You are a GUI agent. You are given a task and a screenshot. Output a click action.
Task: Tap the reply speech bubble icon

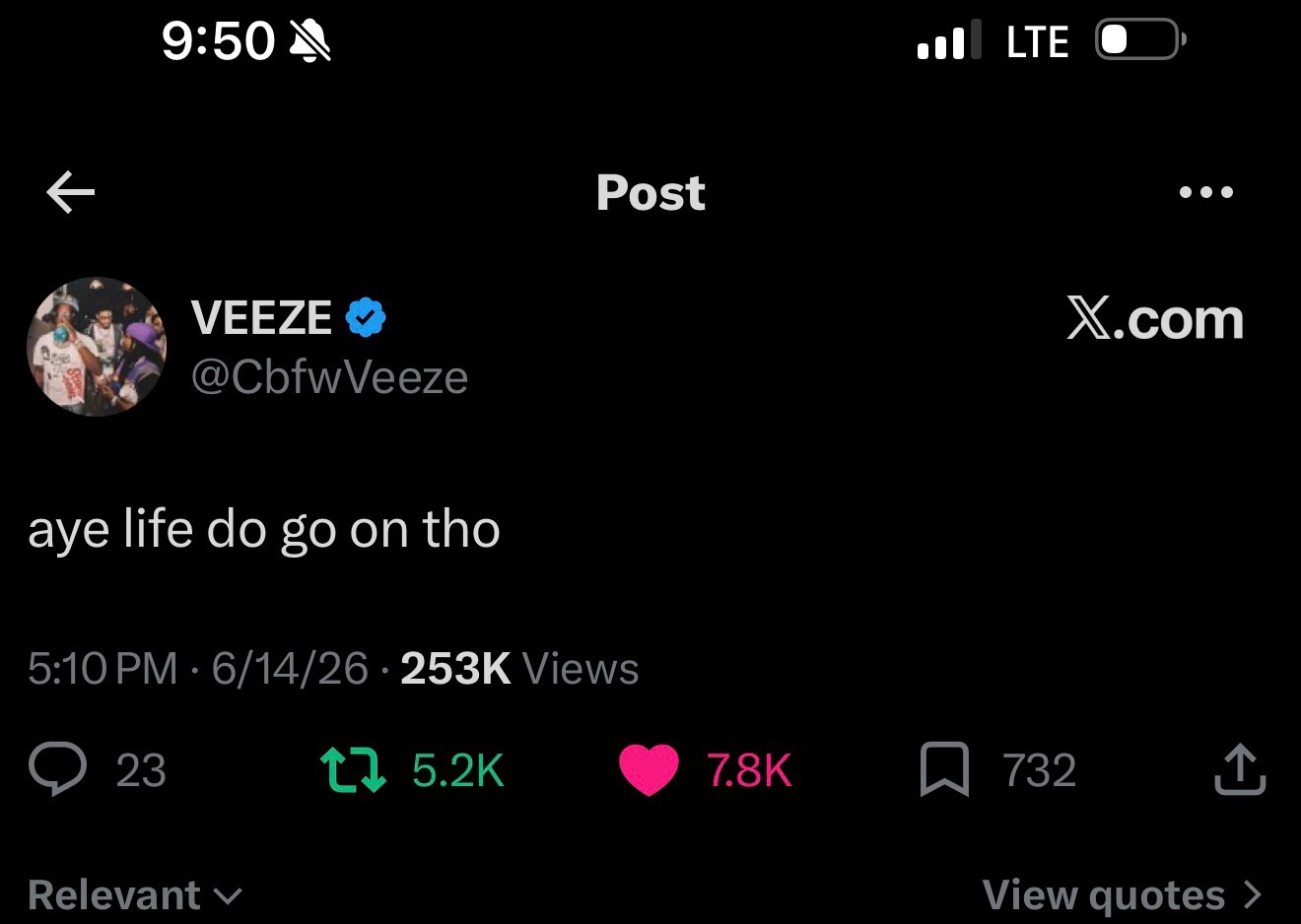[x=57, y=769]
